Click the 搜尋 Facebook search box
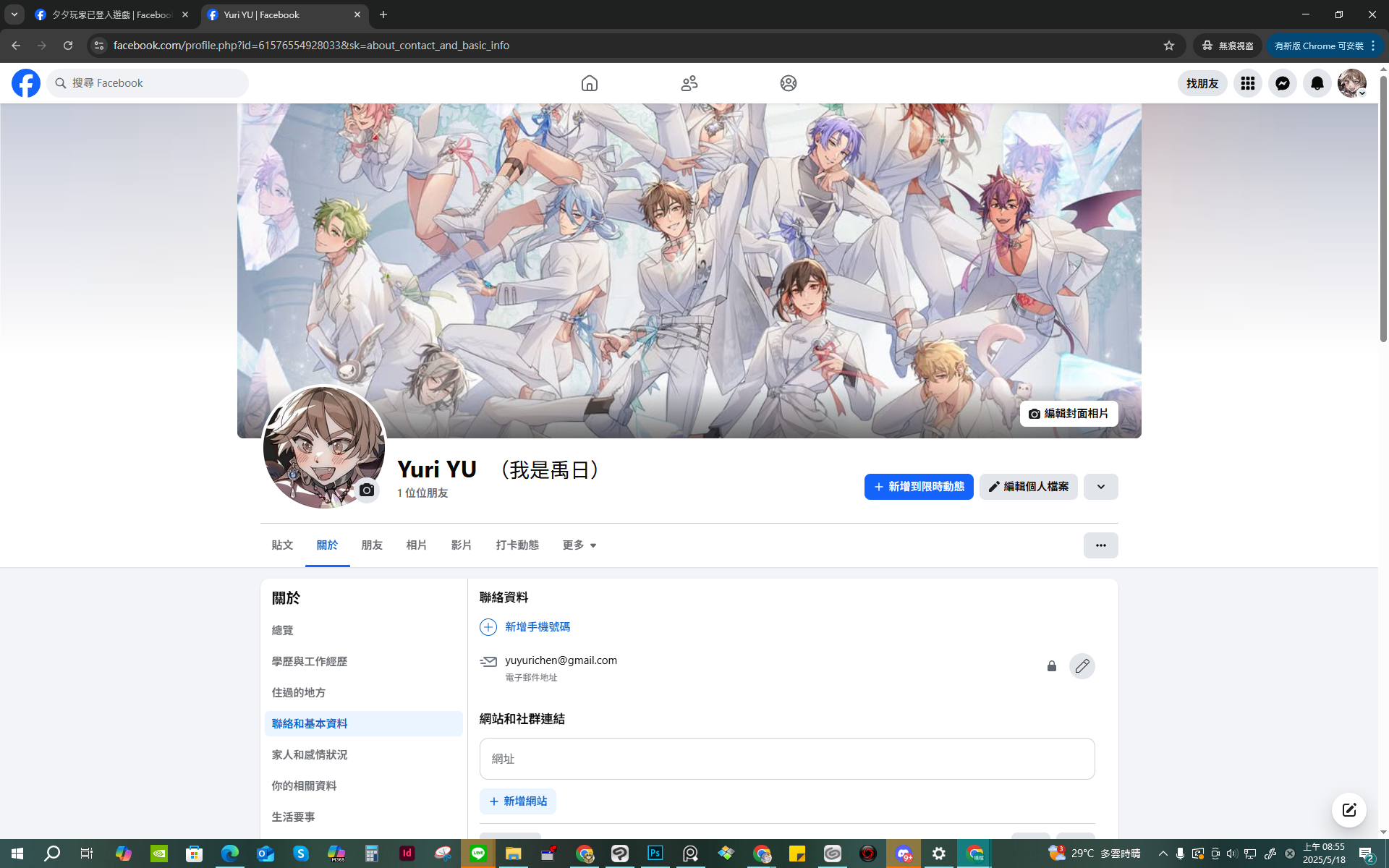The height and width of the screenshot is (868, 1389). tap(148, 83)
